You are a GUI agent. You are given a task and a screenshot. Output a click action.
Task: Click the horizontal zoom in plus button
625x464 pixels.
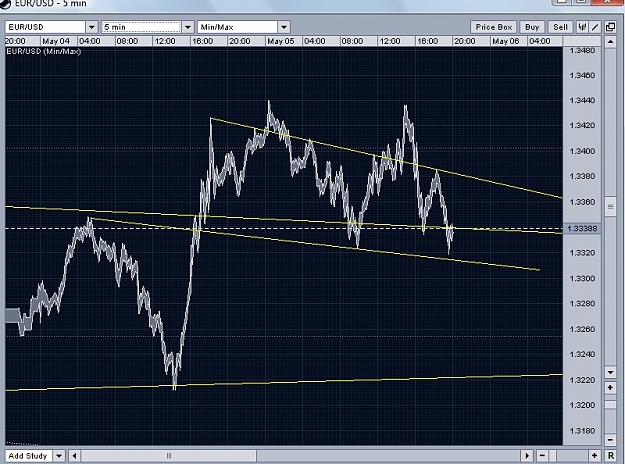595,456
